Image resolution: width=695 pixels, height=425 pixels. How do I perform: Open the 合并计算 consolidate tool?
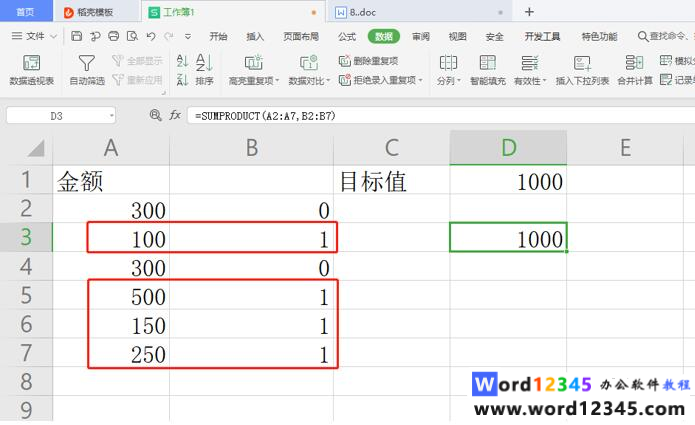point(635,69)
